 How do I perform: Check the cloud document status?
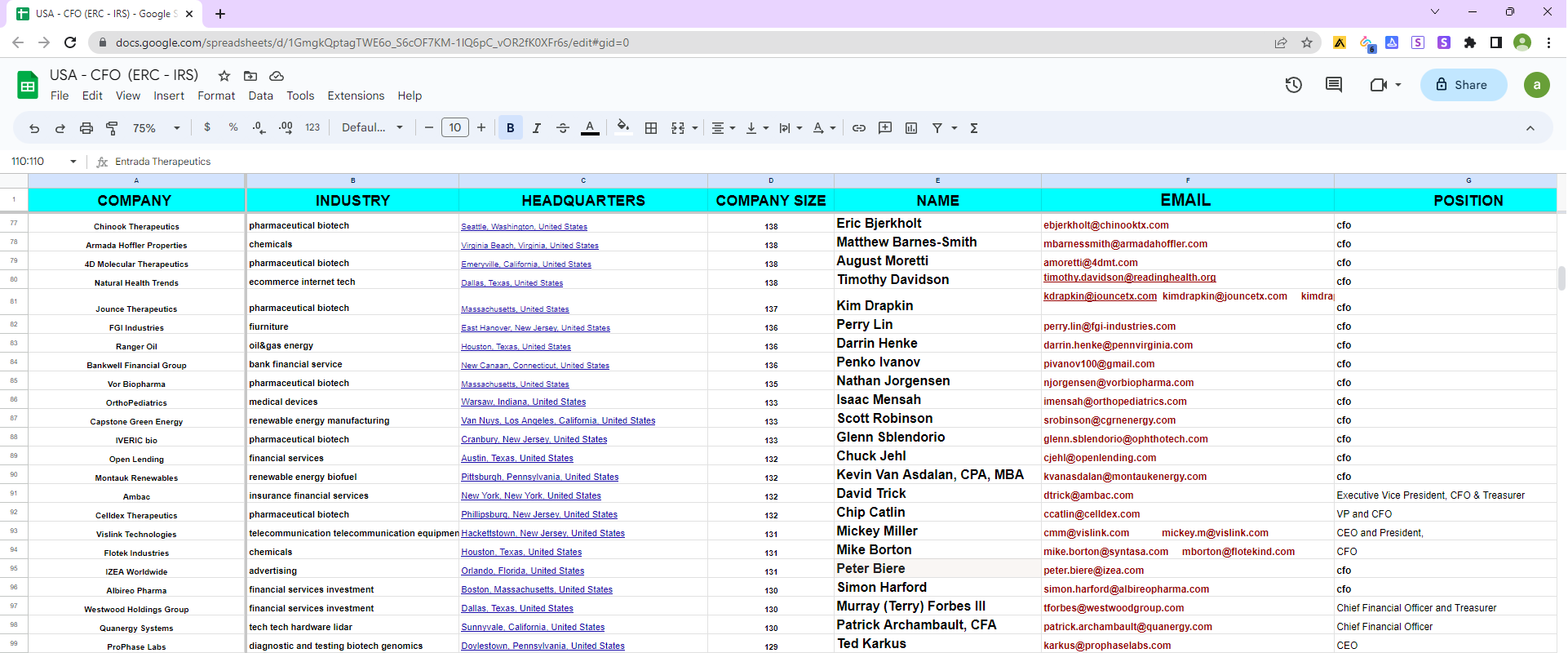click(x=277, y=76)
